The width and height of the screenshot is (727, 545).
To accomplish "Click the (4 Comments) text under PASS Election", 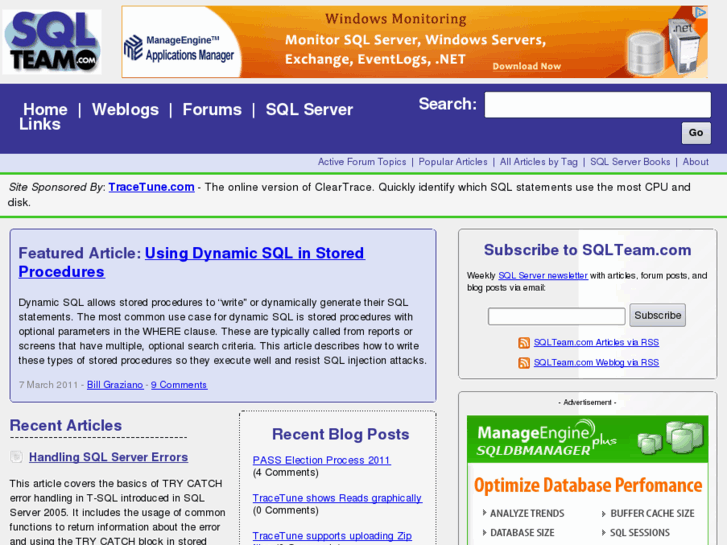I will 286,473.
